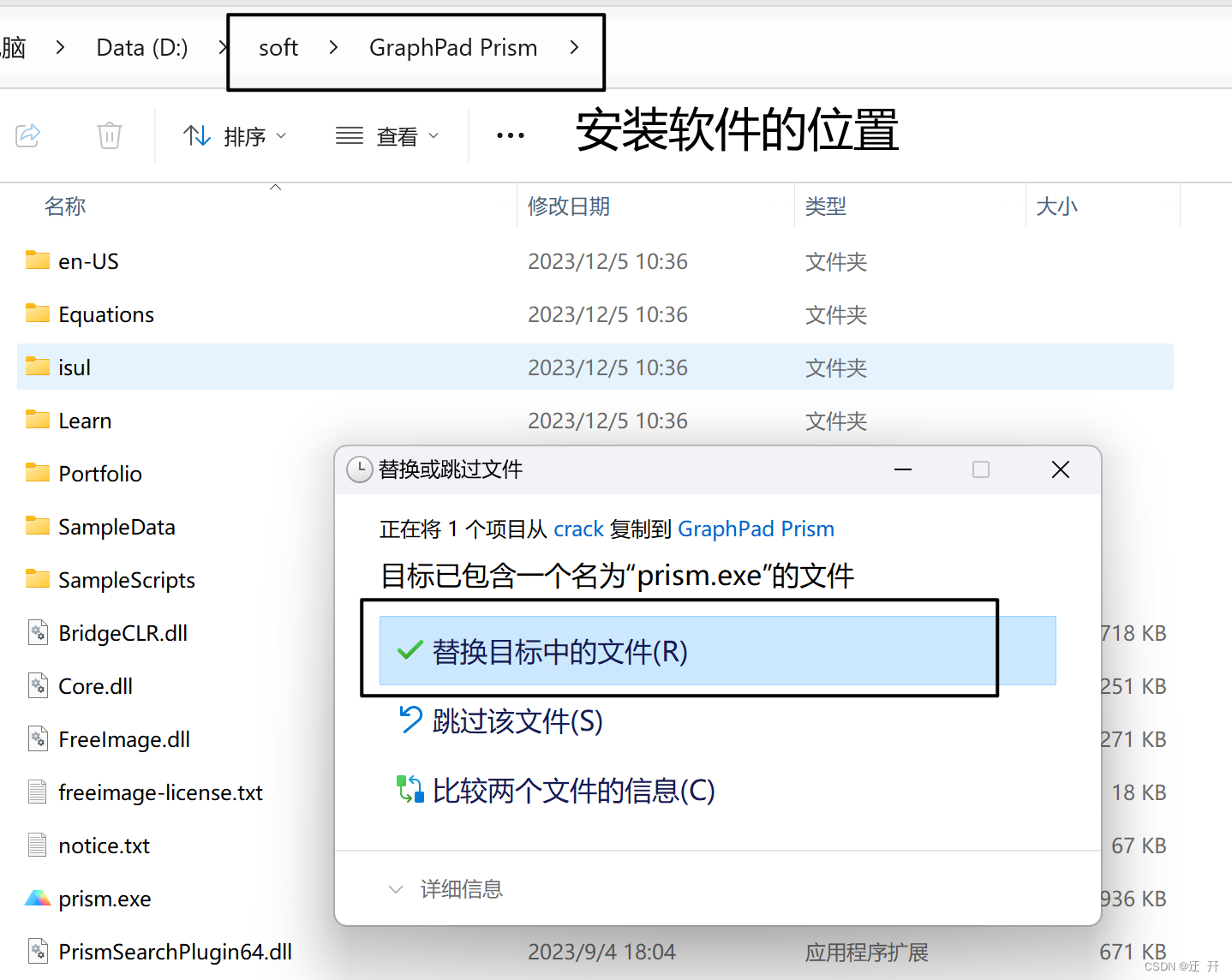This screenshot has height=980, width=1232.
Task: Click the FreeImage.dll file name
Action: click(x=124, y=739)
